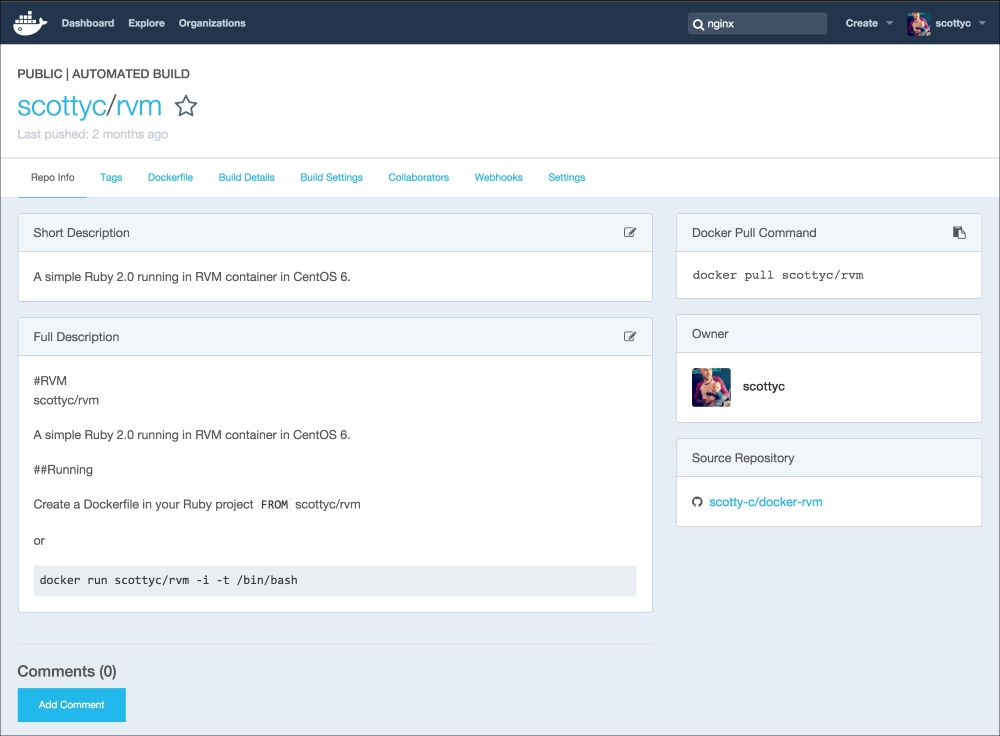Open the owner scottyc avatar thumbnail

point(711,387)
